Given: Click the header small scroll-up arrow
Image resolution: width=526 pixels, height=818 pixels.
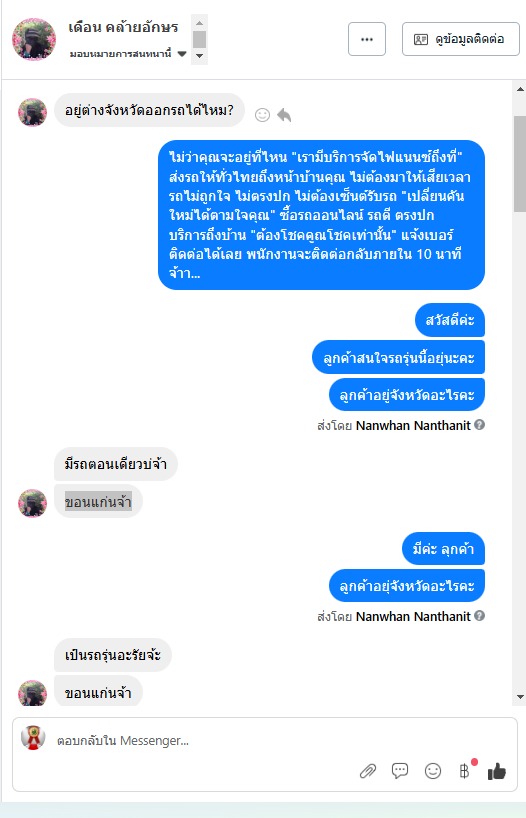Looking at the screenshot, I should [x=199, y=23].
